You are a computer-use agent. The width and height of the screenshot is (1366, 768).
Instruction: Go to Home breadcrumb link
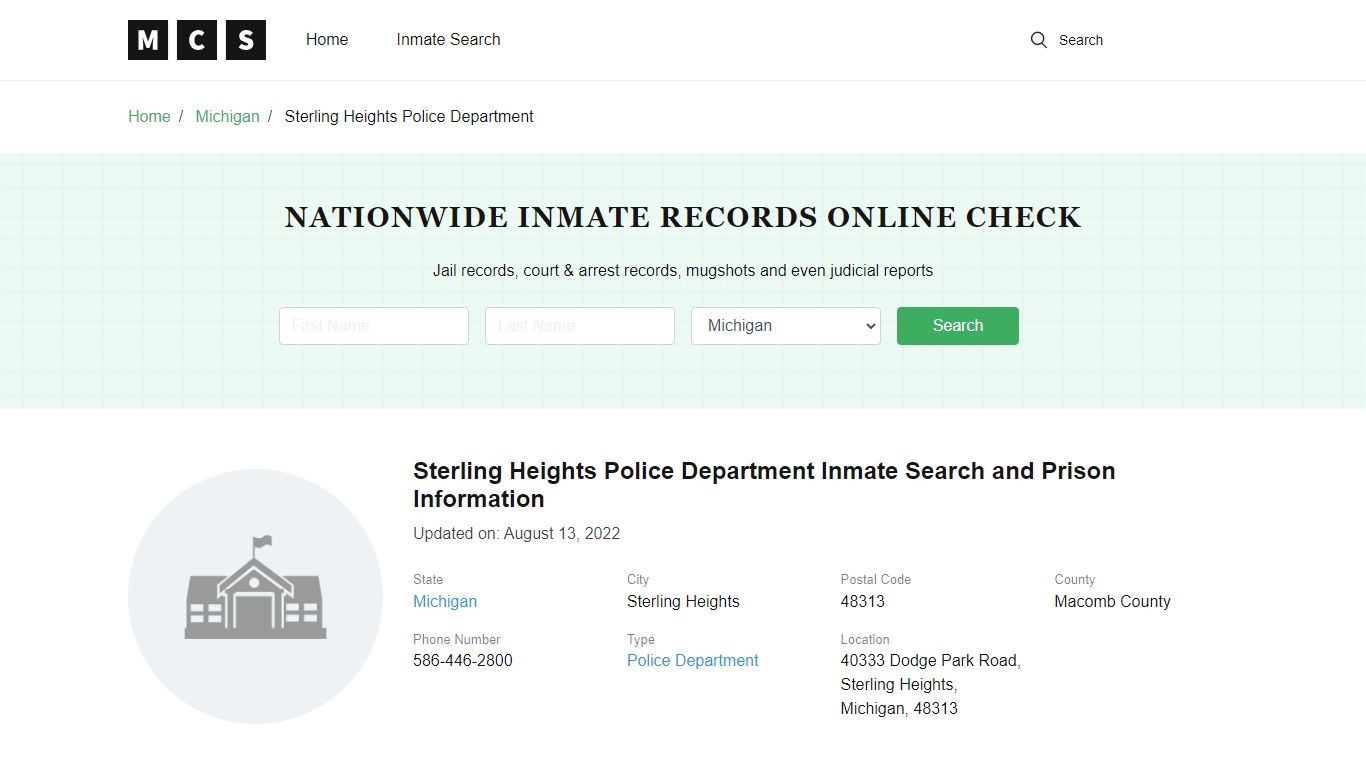pos(149,116)
